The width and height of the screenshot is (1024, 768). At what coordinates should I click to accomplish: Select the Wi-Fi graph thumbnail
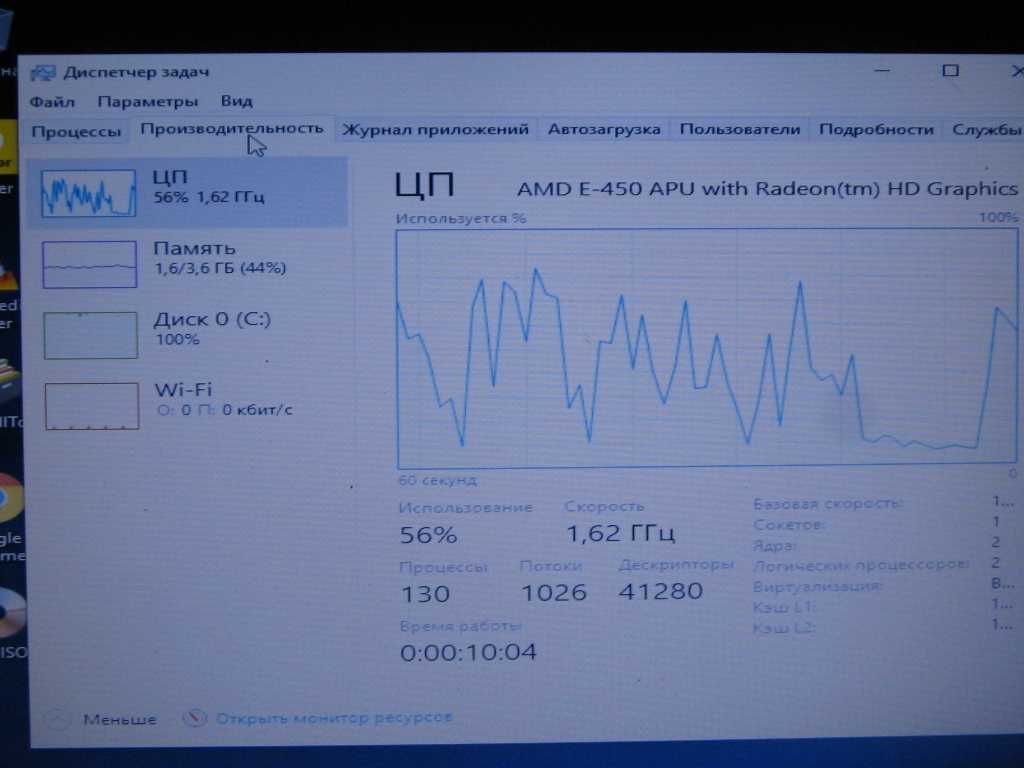coord(92,406)
